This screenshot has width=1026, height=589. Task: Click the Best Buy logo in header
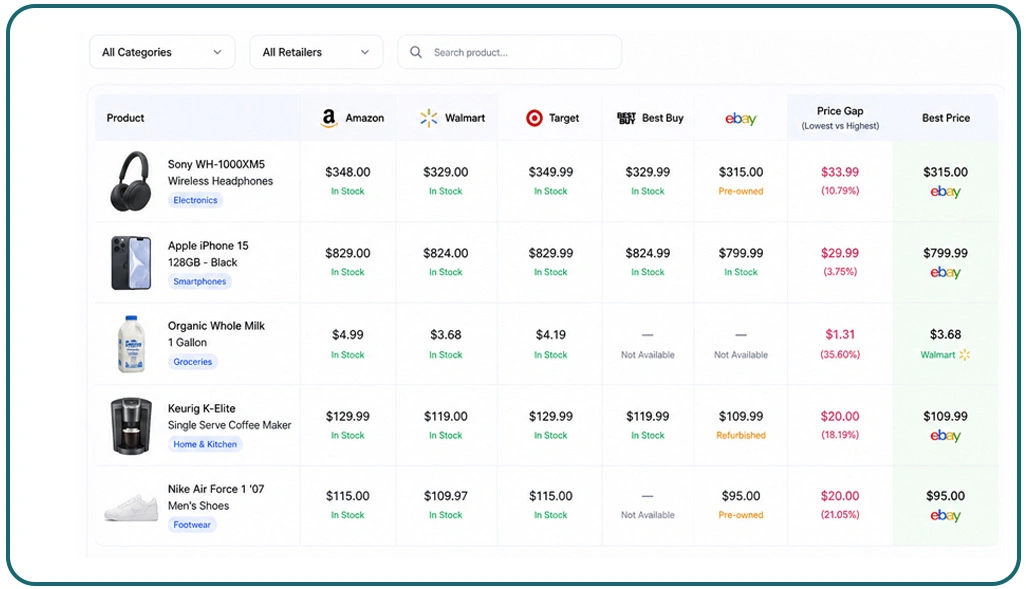pyautogui.click(x=626, y=118)
